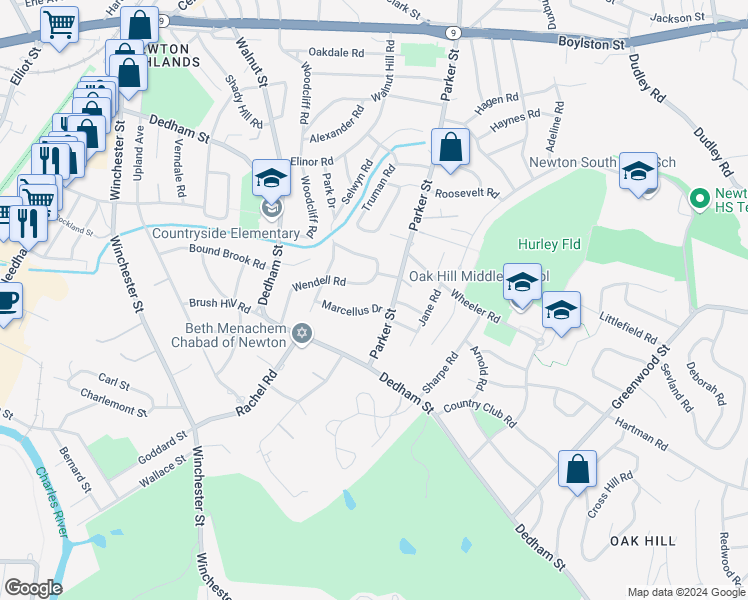Click the shopping bag marker above Dedham St label
This screenshot has height=600, width=748.
(x=128, y=73)
